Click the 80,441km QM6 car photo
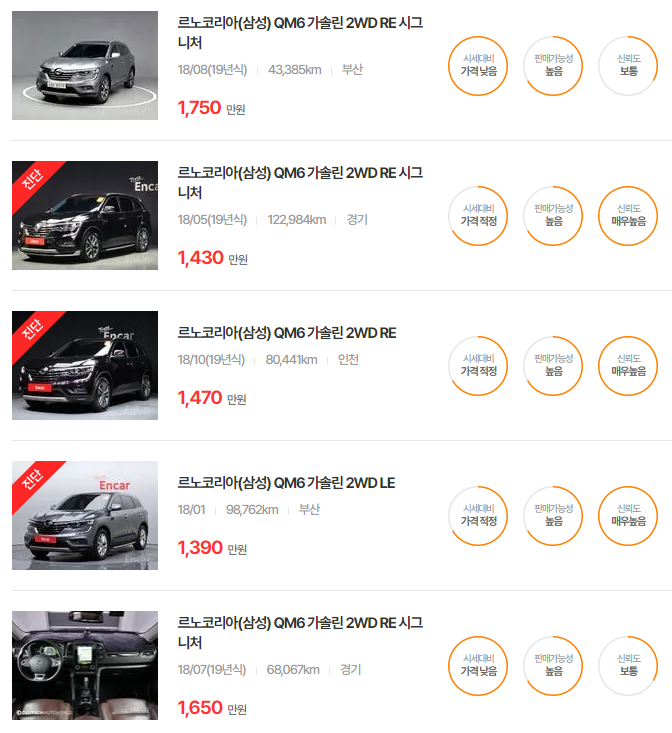Viewport: 672px width, 733px height. [85, 366]
